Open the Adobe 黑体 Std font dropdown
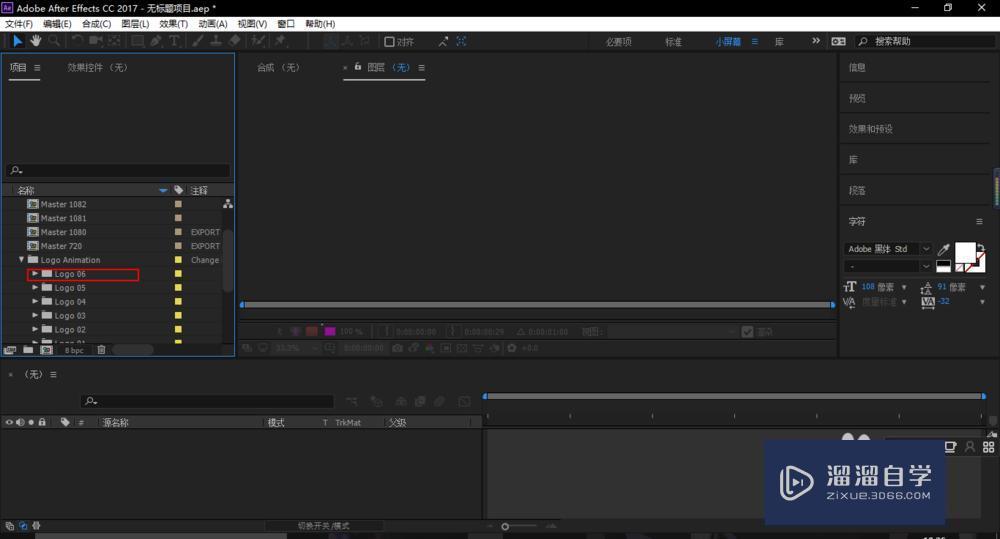 (x=926, y=249)
